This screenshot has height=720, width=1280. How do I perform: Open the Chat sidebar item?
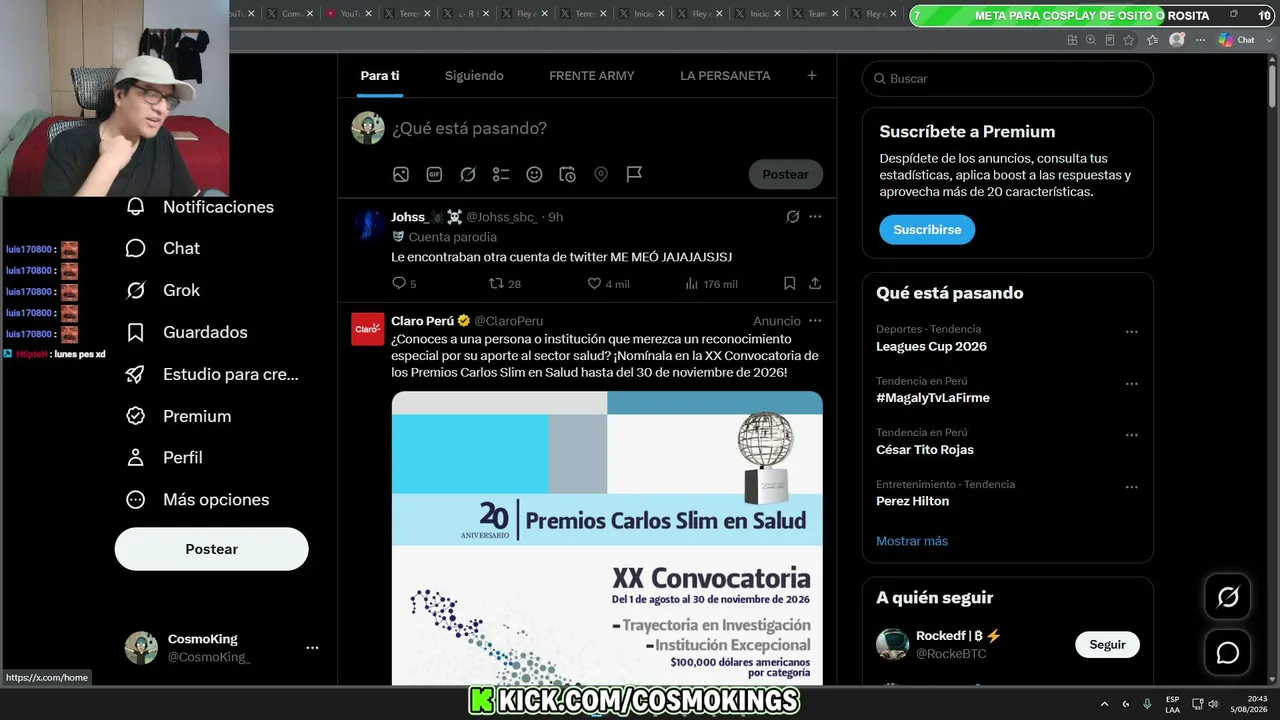(162, 248)
